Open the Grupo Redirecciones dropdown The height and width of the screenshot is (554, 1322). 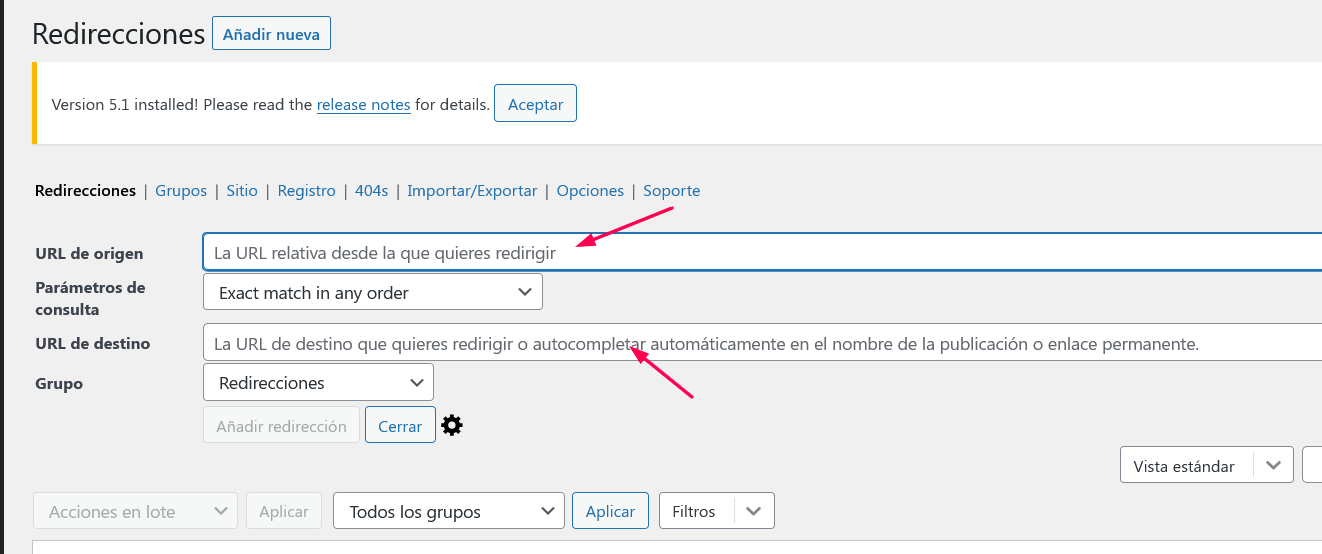[318, 382]
